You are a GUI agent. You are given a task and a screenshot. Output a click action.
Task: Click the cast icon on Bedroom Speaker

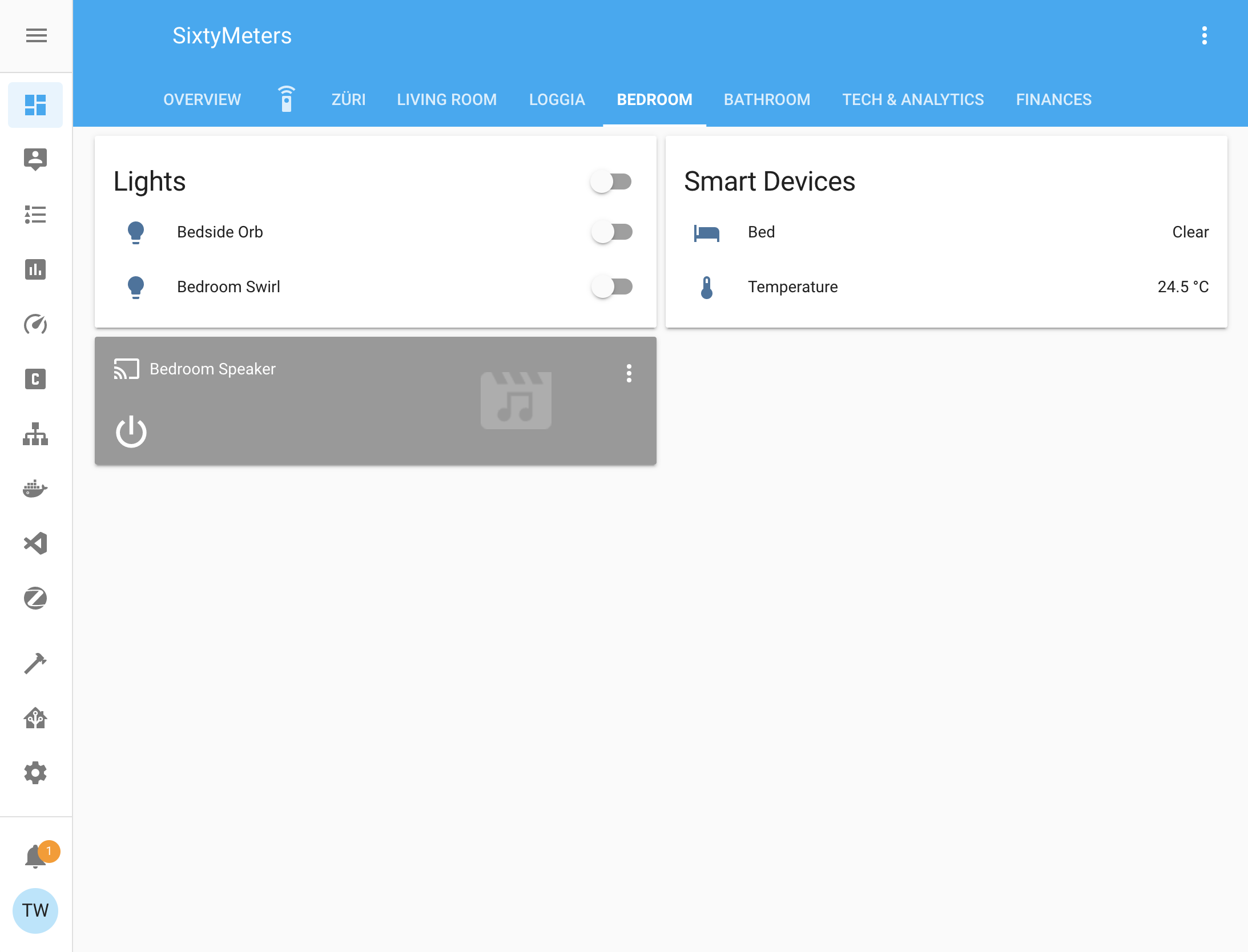(x=126, y=369)
